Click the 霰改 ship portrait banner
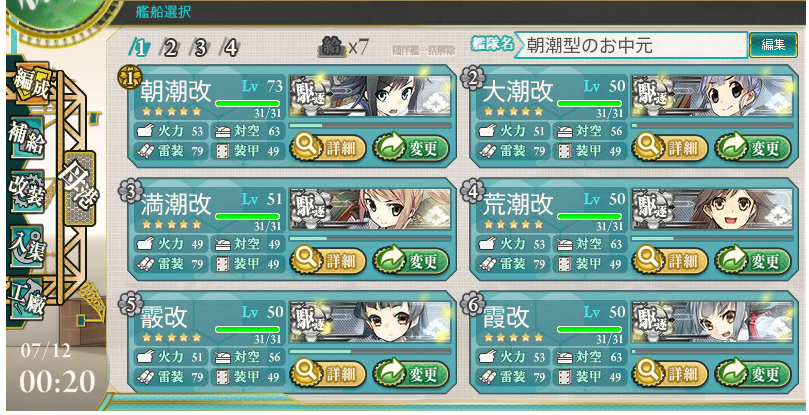The height and width of the screenshot is (415, 809). point(370,323)
